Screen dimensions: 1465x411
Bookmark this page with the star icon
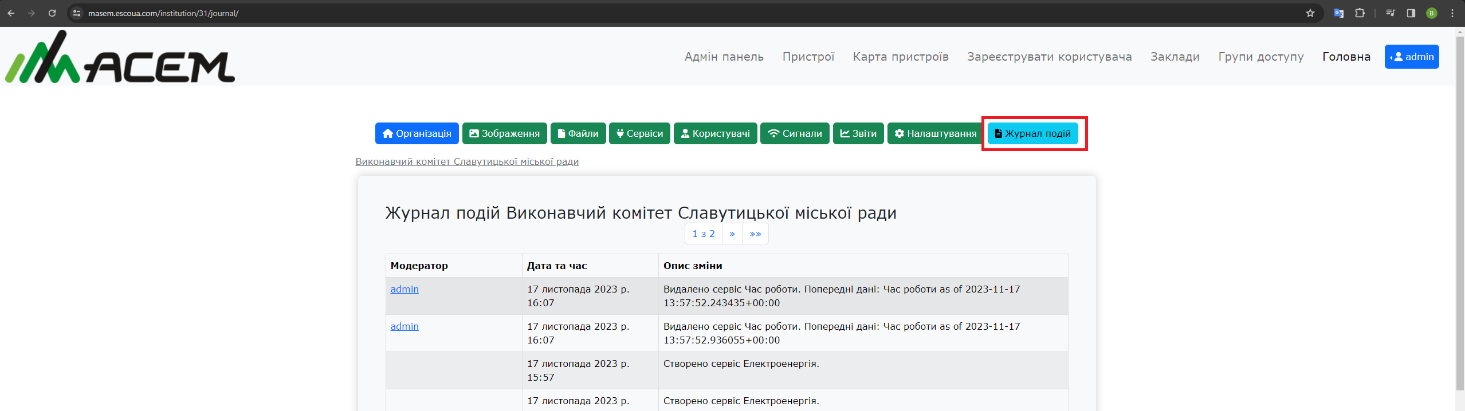click(x=1310, y=13)
